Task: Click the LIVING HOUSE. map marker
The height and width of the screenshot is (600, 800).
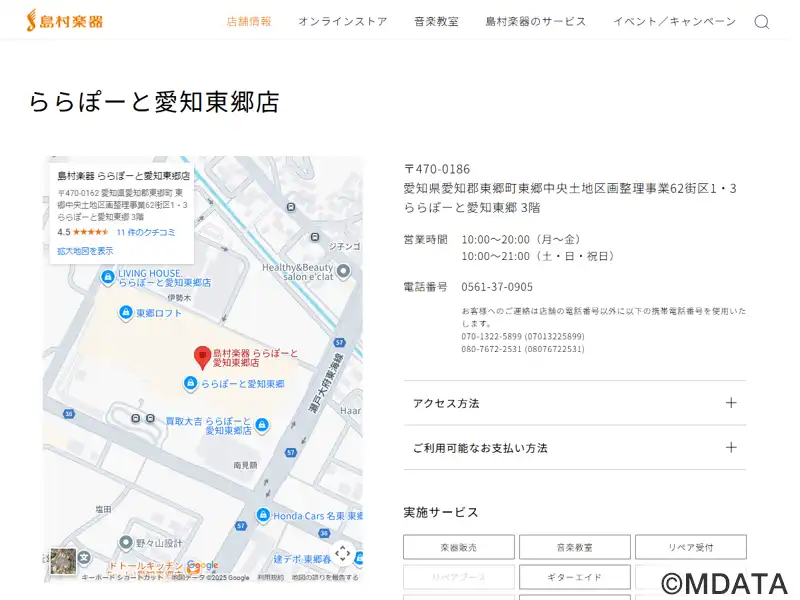Action: click(x=108, y=278)
